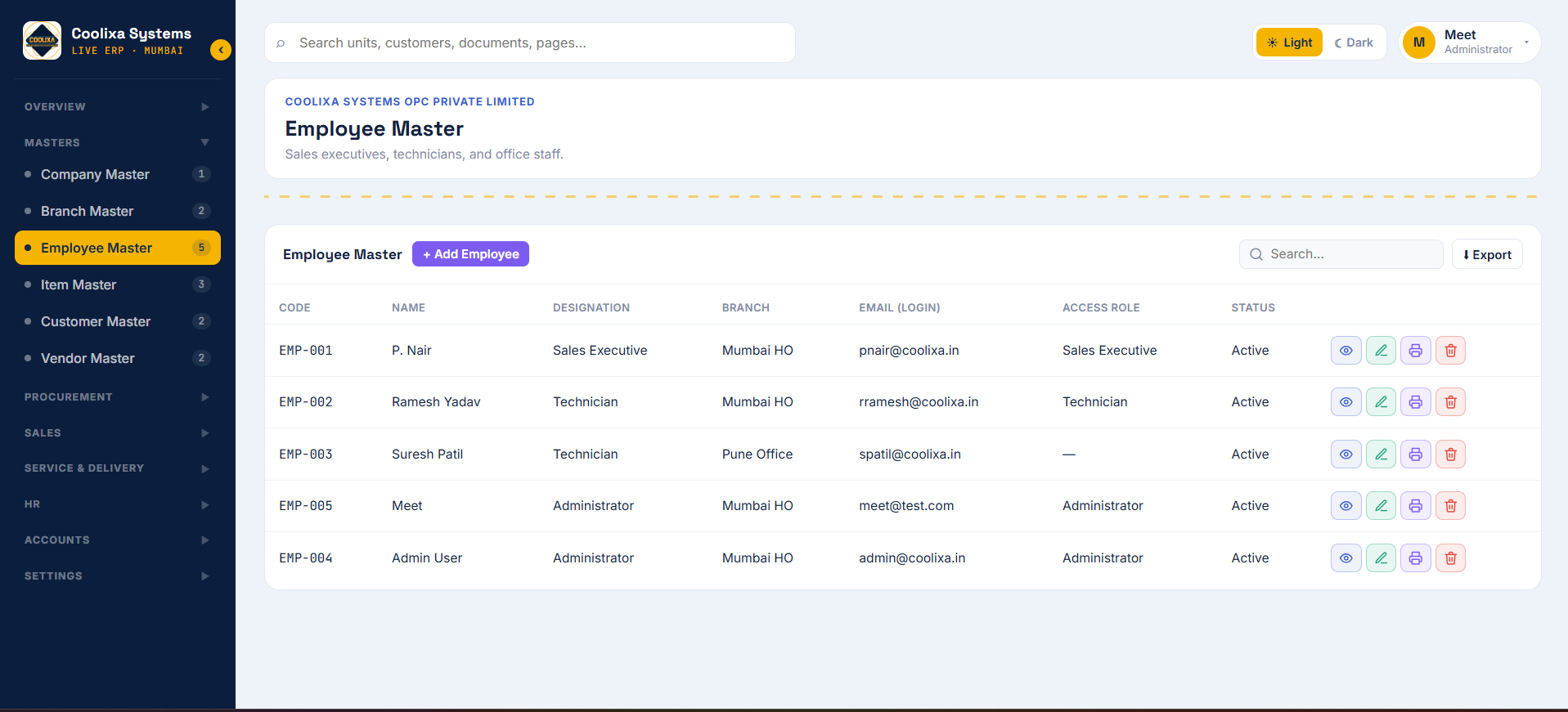Delete employee Ramesh Yadav
The image size is (1568, 712).
pyautogui.click(x=1450, y=402)
